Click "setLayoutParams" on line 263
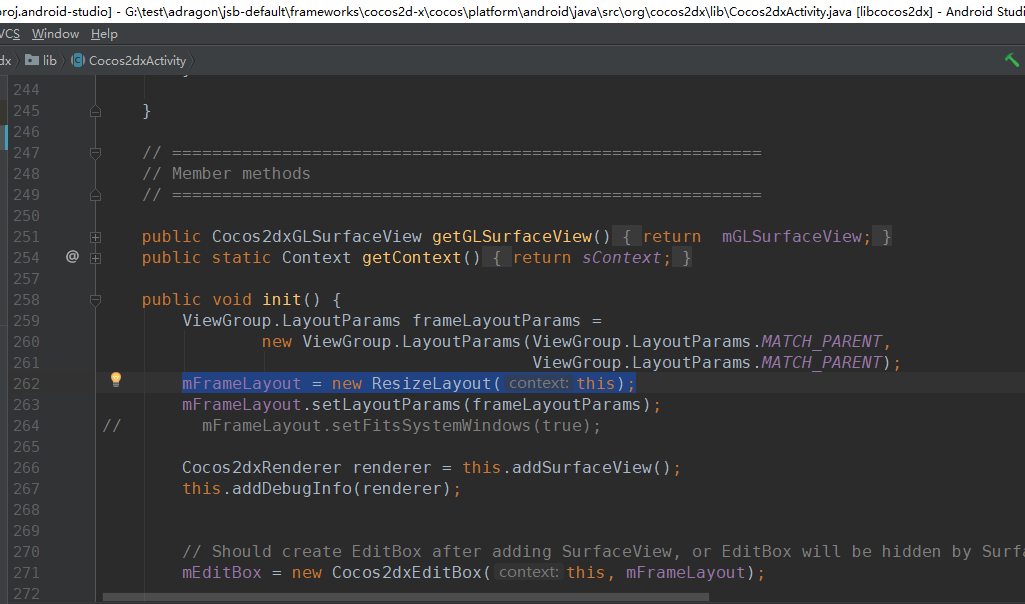Viewport: 1025px width, 604px height. tap(386, 405)
